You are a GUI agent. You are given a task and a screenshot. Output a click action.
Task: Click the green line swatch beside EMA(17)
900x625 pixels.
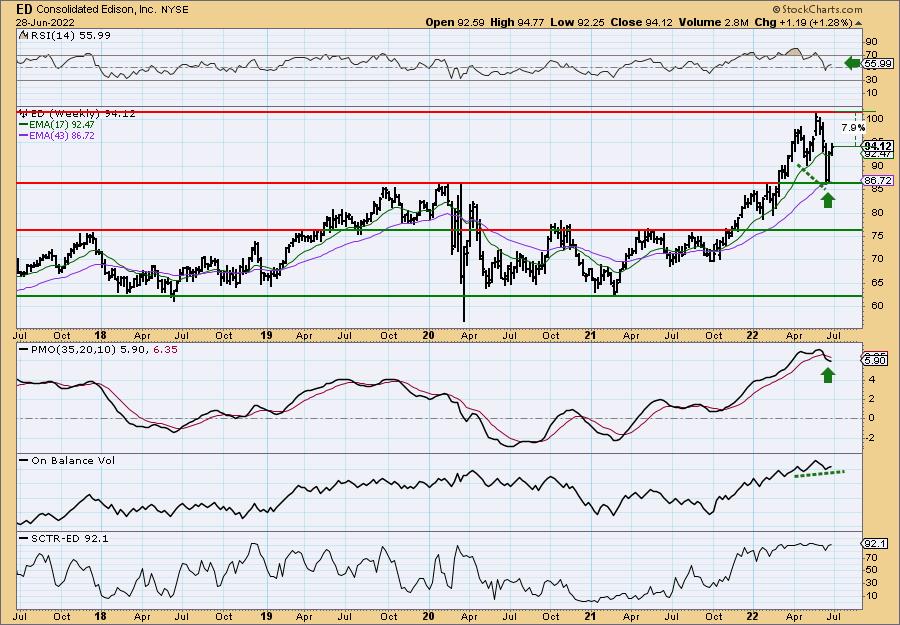click(x=24, y=125)
